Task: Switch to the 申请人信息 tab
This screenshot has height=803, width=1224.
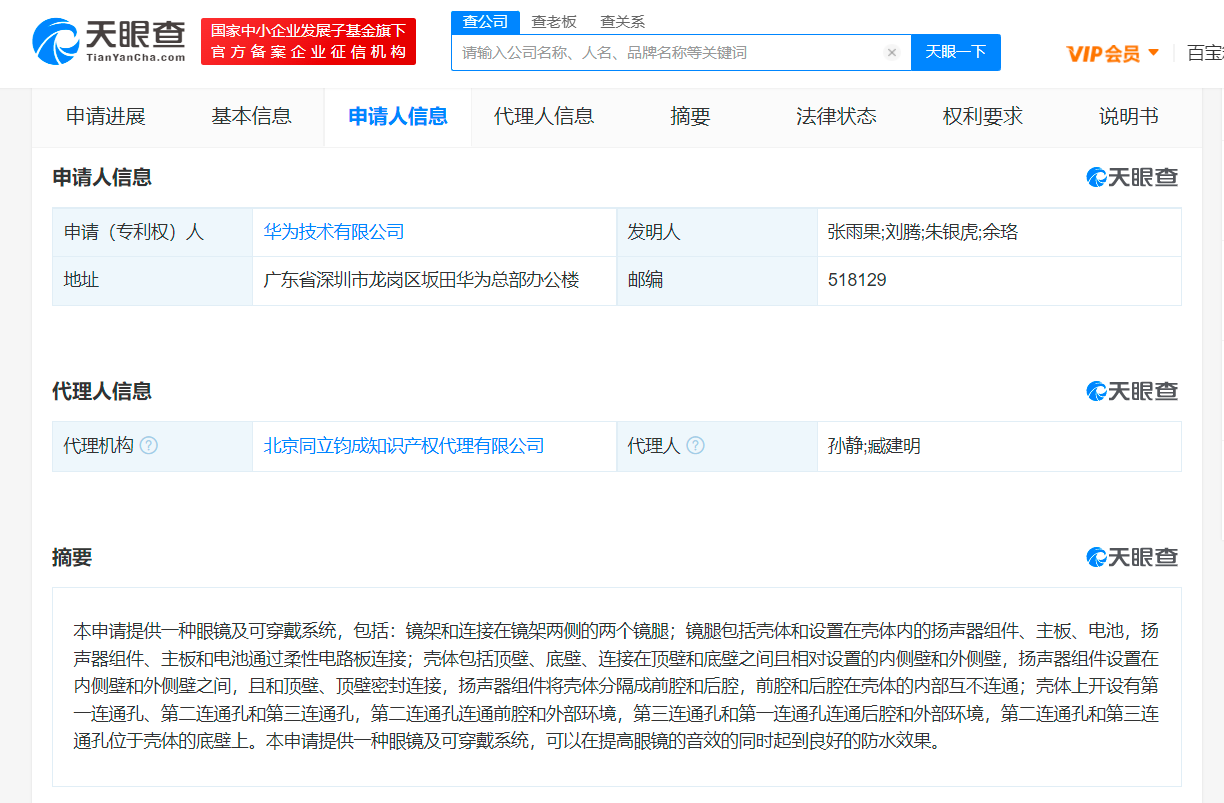Action: [x=398, y=117]
